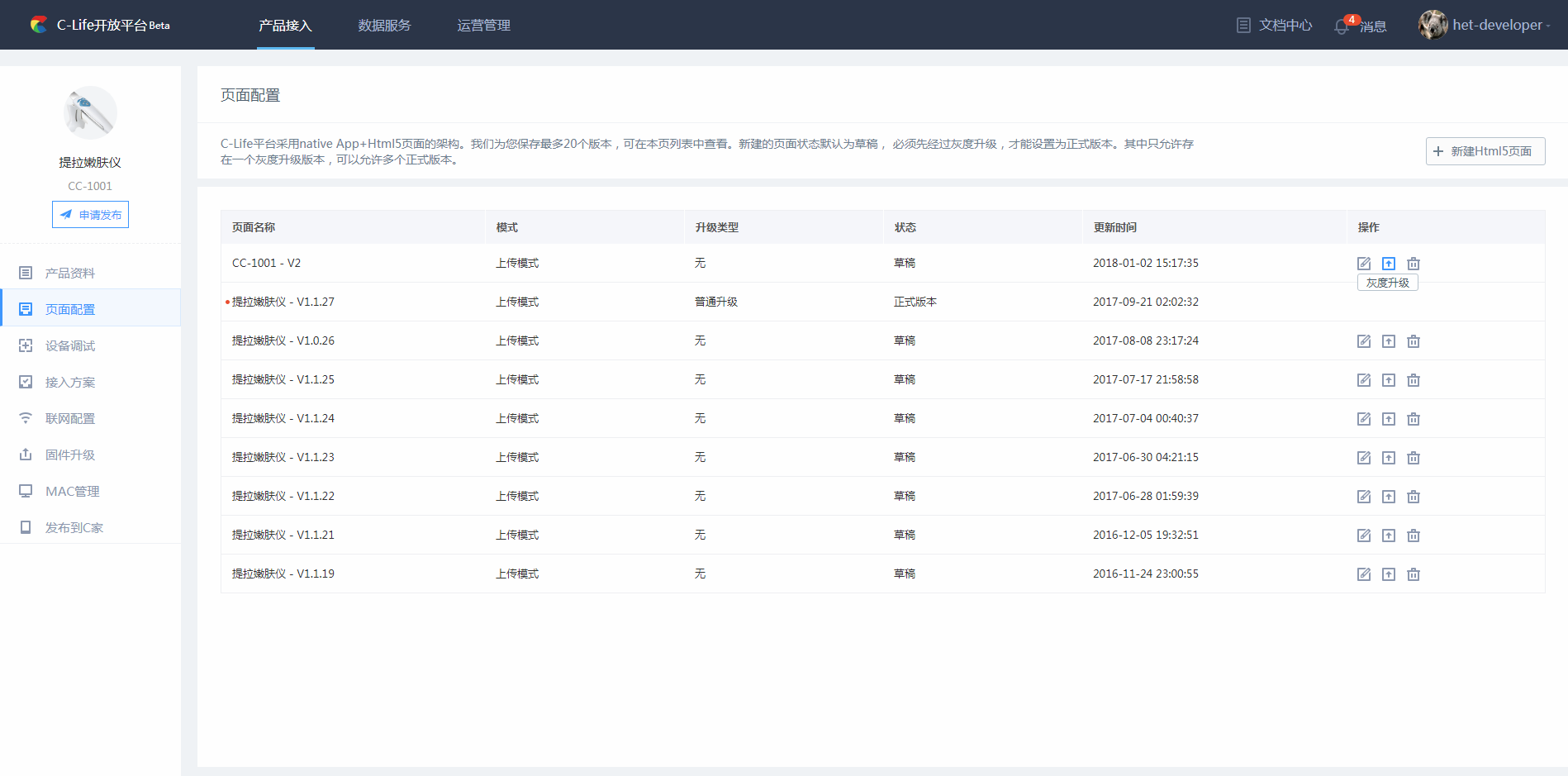Upgrade the V1.1.19 page
Image resolution: width=1568 pixels, height=776 pixels.
pos(1389,574)
